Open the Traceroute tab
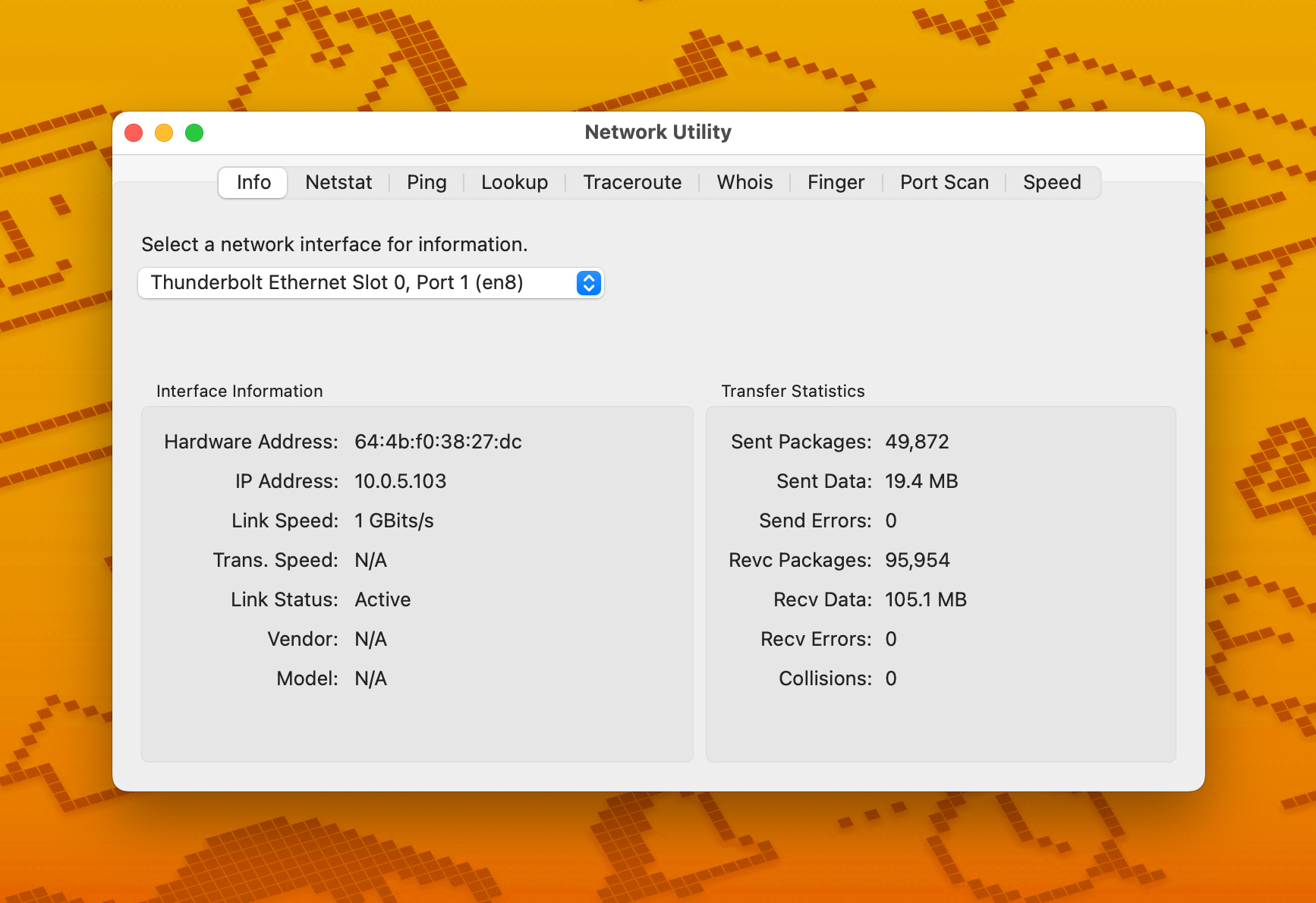Screen dimensions: 1316x903 tap(632, 183)
